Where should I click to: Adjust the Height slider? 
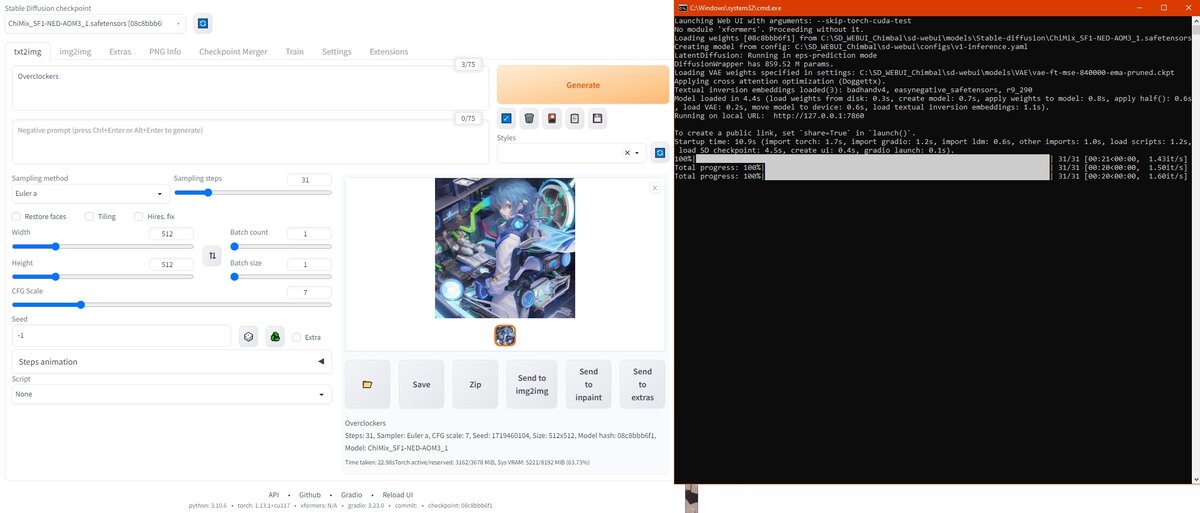103,277
